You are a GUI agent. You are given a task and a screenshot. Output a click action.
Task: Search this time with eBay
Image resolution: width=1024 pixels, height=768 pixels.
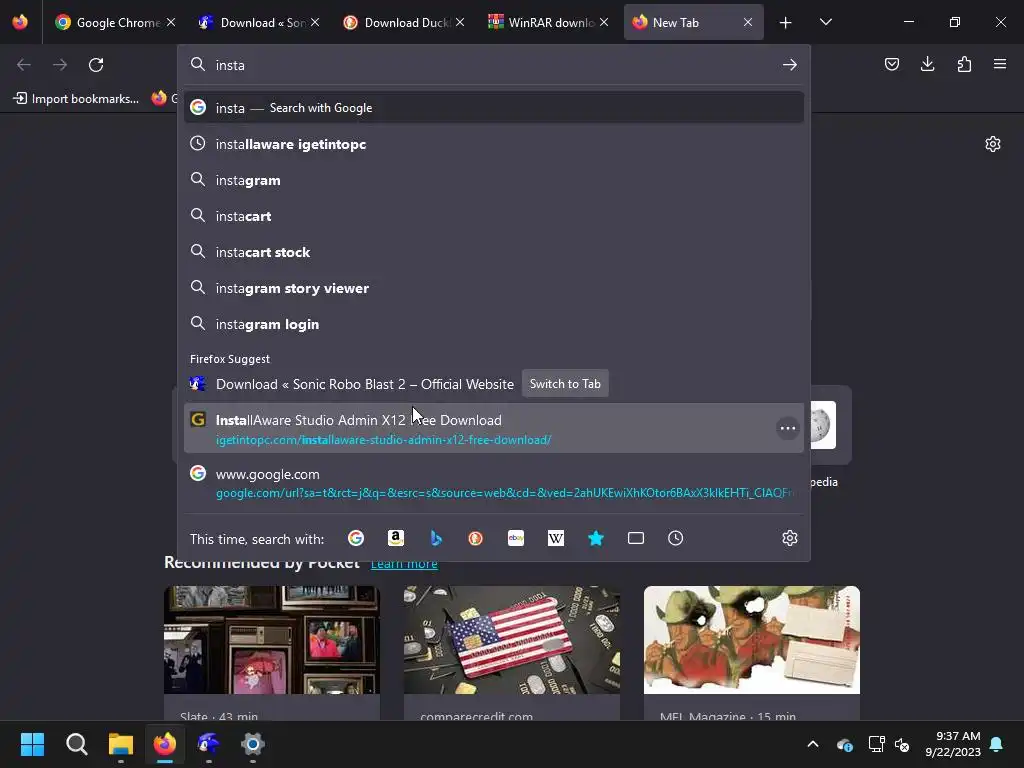tap(516, 538)
